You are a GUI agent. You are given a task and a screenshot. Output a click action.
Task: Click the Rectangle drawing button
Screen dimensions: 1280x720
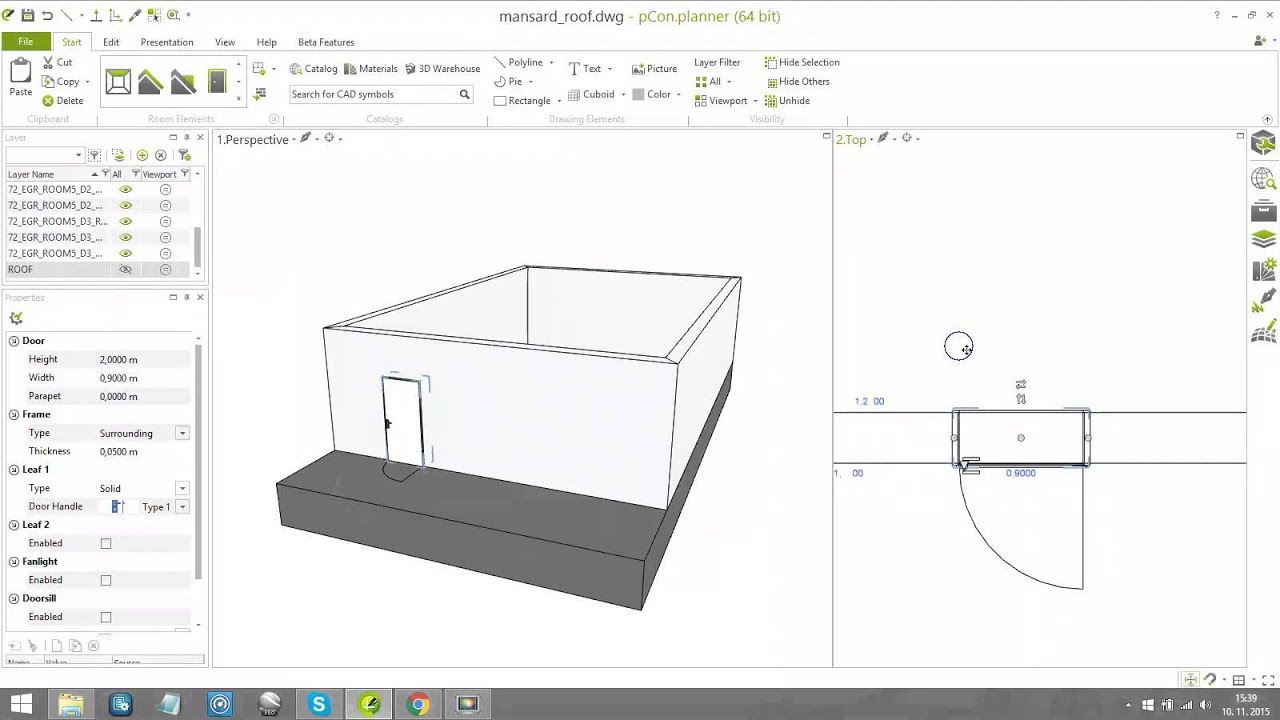click(522, 100)
